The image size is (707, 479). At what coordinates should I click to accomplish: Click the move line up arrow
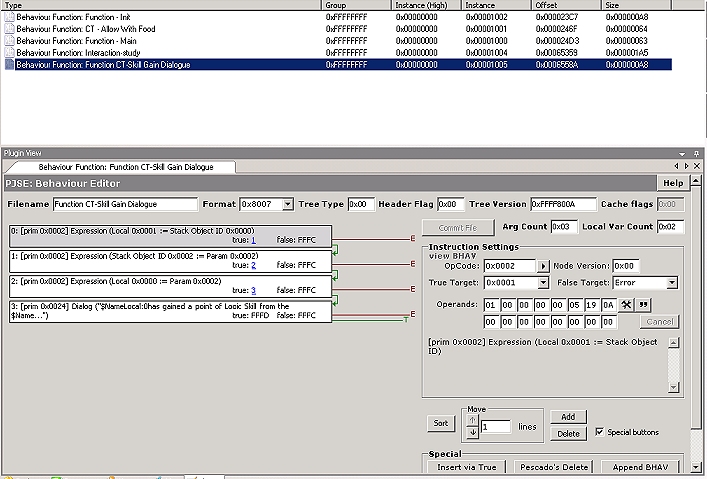(474, 420)
